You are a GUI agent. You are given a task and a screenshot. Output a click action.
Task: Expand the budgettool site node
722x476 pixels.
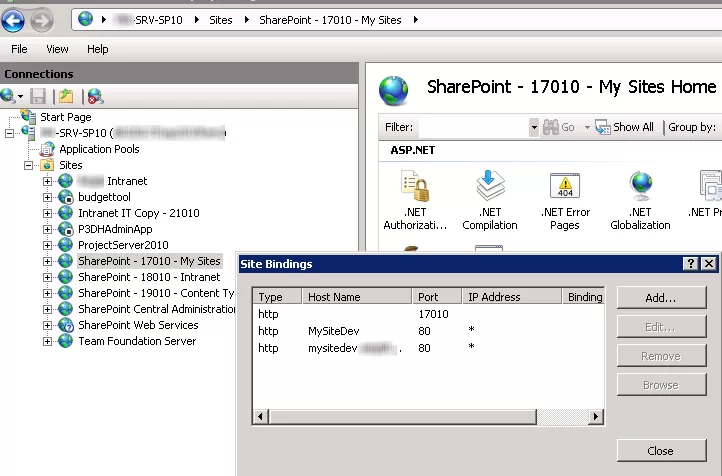(x=47, y=197)
